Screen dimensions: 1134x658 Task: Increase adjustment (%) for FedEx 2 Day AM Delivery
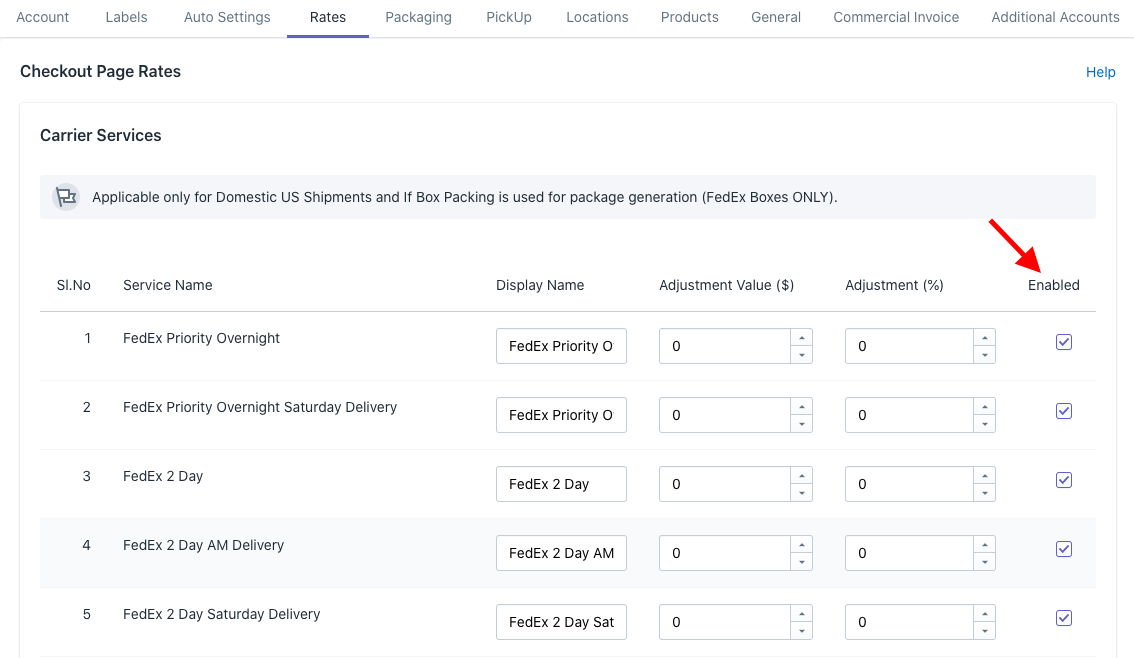click(984, 544)
